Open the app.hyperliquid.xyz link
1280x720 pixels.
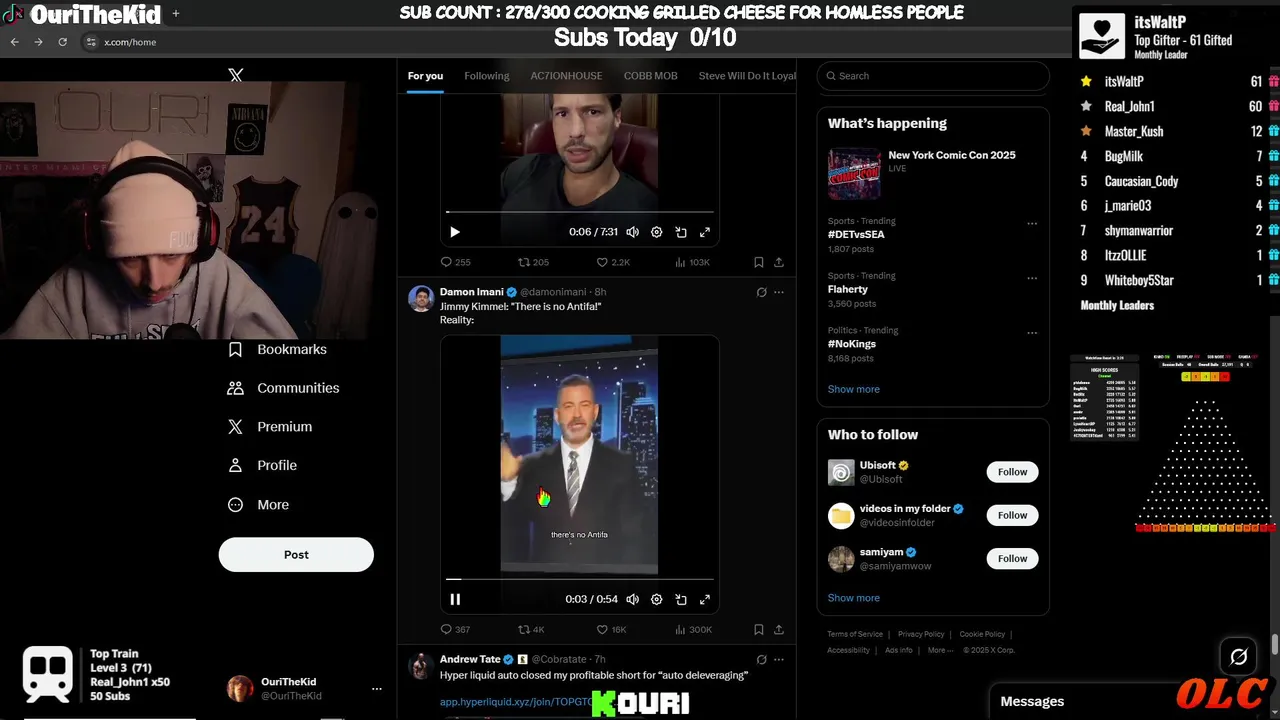[x=515, y=703]
